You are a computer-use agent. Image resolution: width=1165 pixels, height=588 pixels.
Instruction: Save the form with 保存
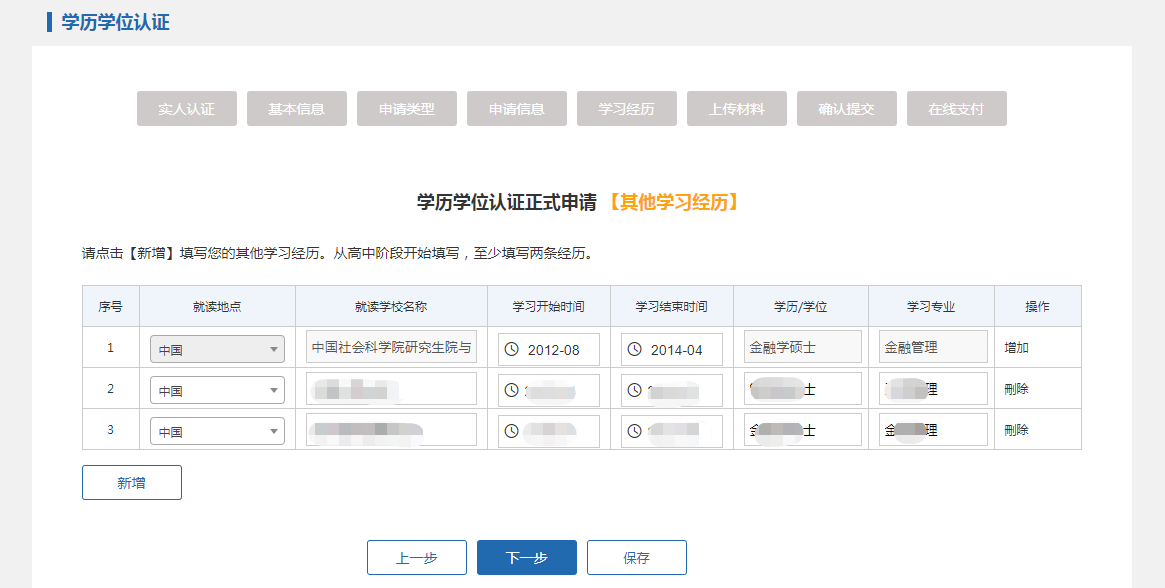pos(637,558)
